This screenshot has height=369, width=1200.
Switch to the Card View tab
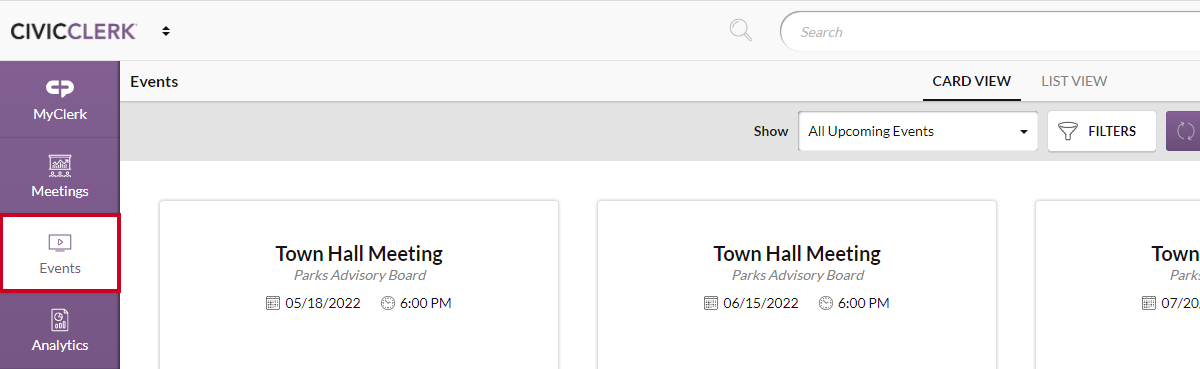(972, 81)
